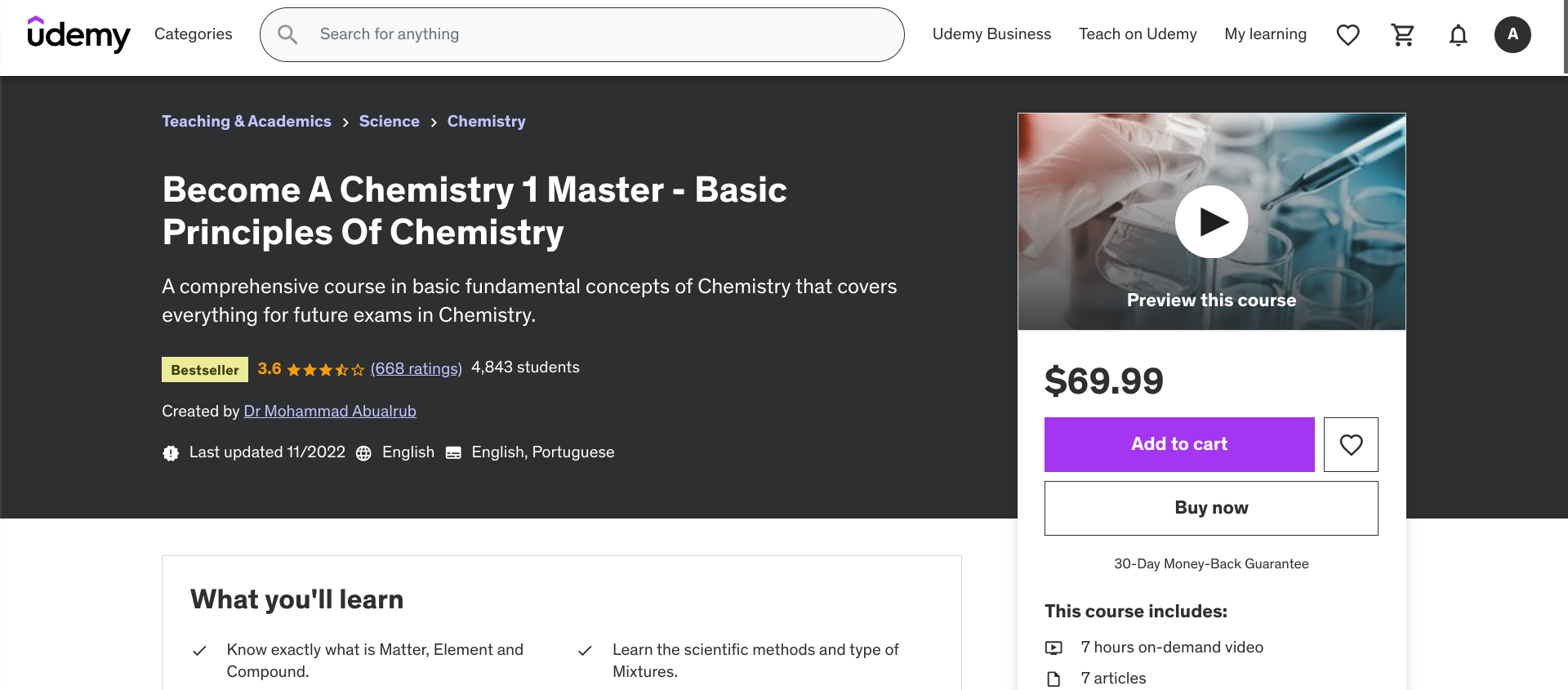Viewport: 1568px width, 690px height.
Task: Click the notifications bell
Action: pyautogui.click(x=1458, y=34)
